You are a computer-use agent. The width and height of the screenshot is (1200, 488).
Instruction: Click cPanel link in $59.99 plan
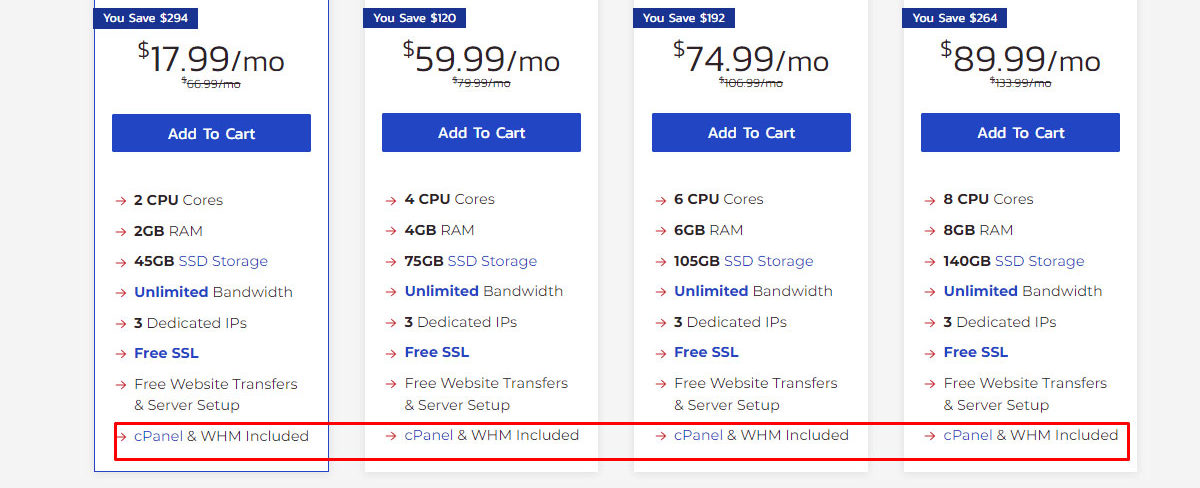coord(429,435)
